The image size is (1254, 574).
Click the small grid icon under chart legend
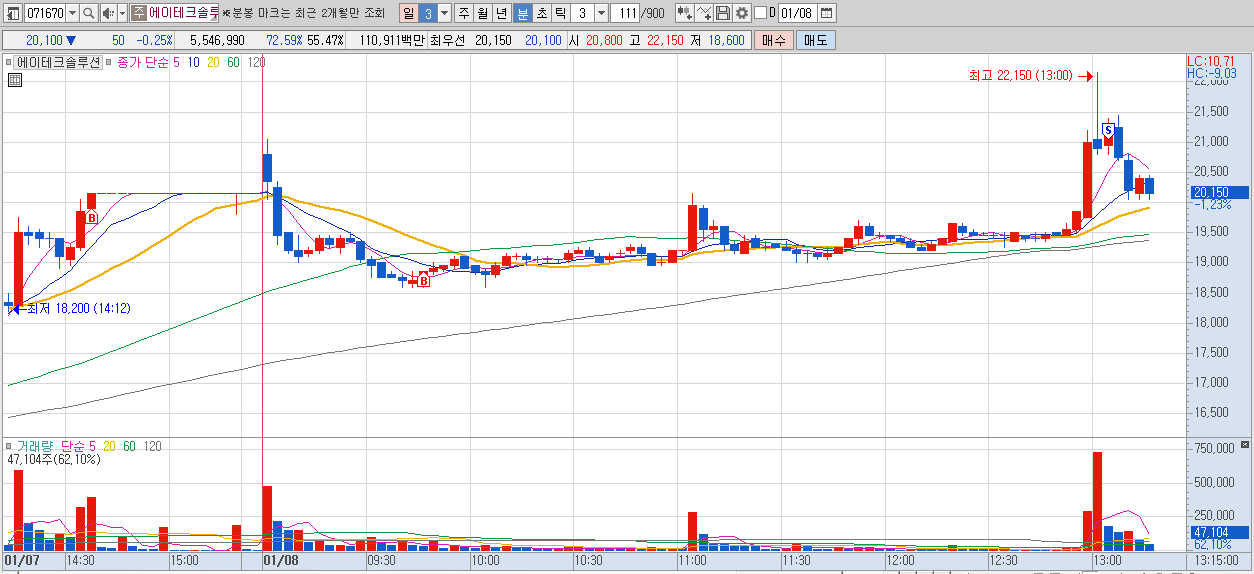coord(14,81)
